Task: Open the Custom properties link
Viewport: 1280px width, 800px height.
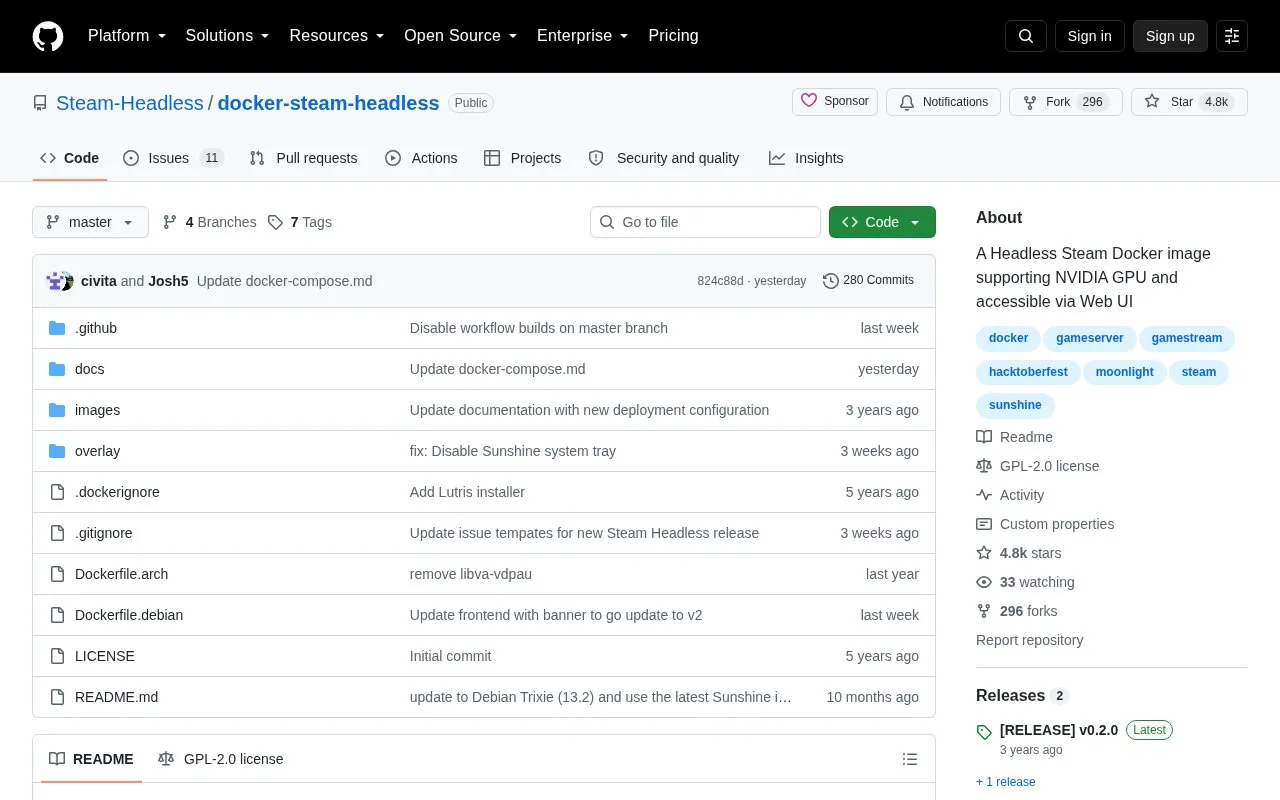Action: (x=1056, y=524)
